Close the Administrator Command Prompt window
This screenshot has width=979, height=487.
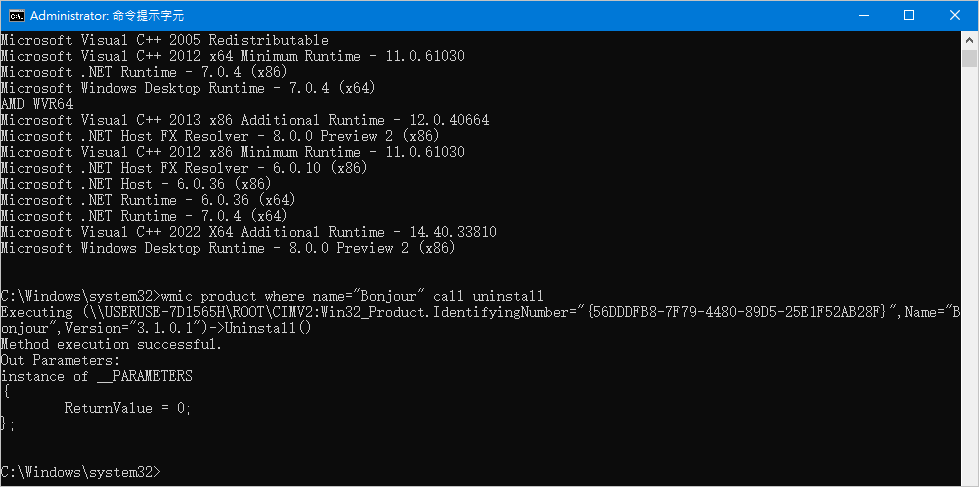(955, 15)
